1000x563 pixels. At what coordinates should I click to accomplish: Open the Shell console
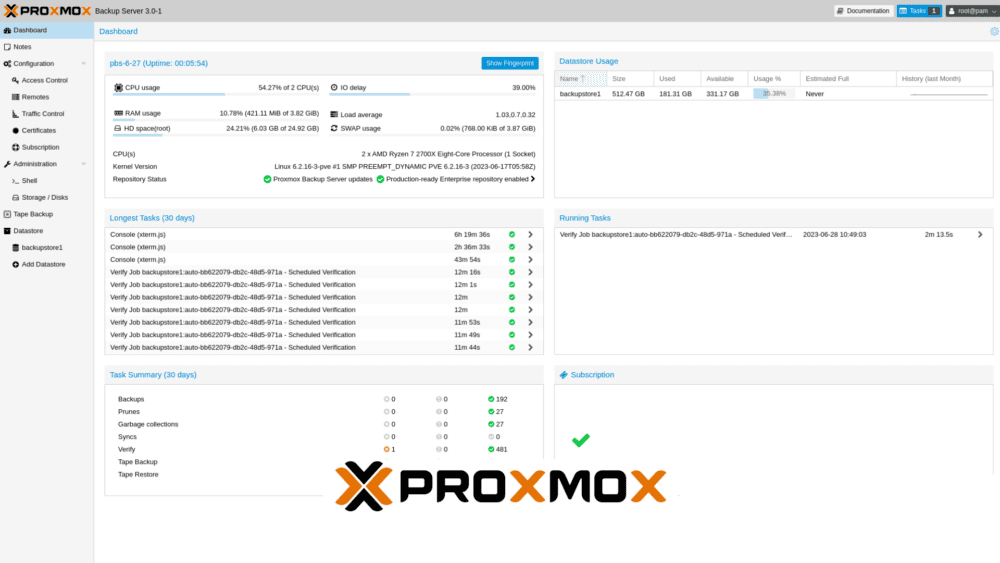(29, 181)
